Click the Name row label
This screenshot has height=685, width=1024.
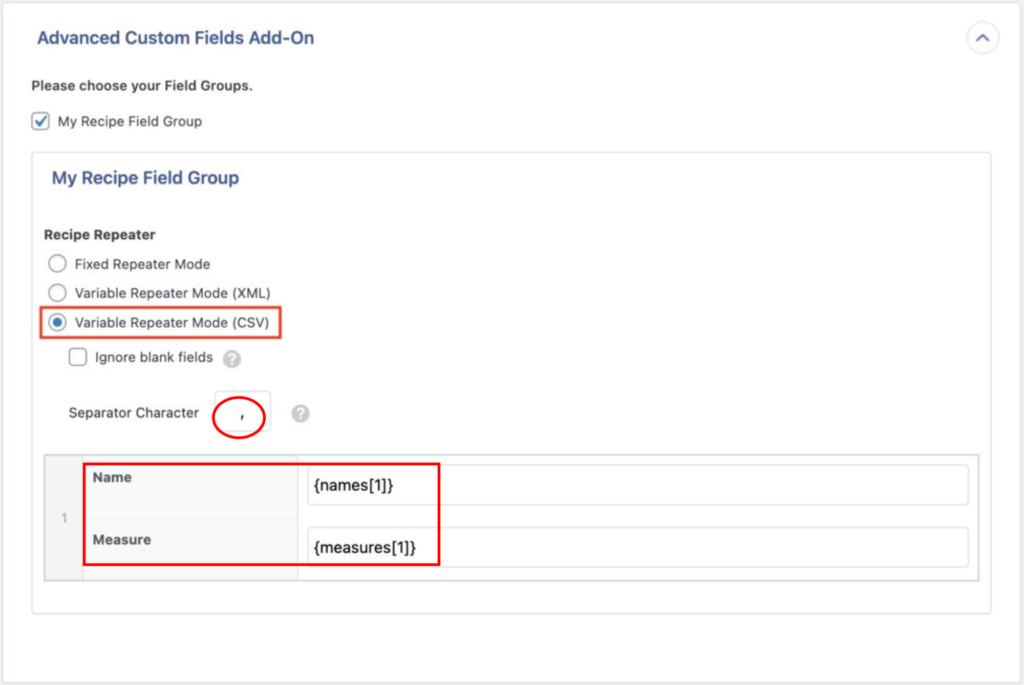pyautogui.click(x=112, y=477)
